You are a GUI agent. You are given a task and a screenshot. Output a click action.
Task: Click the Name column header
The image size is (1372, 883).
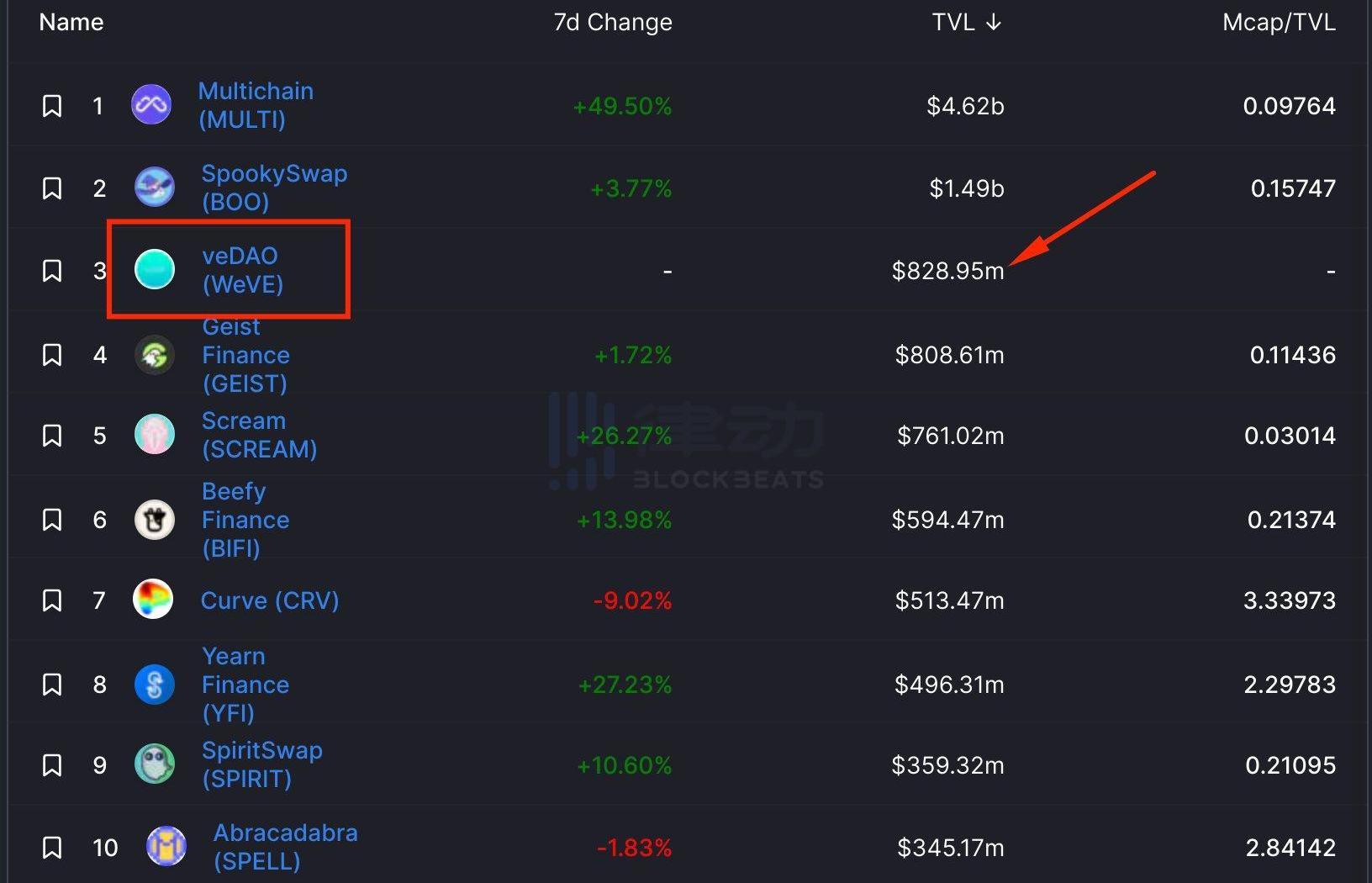point(71,22)
